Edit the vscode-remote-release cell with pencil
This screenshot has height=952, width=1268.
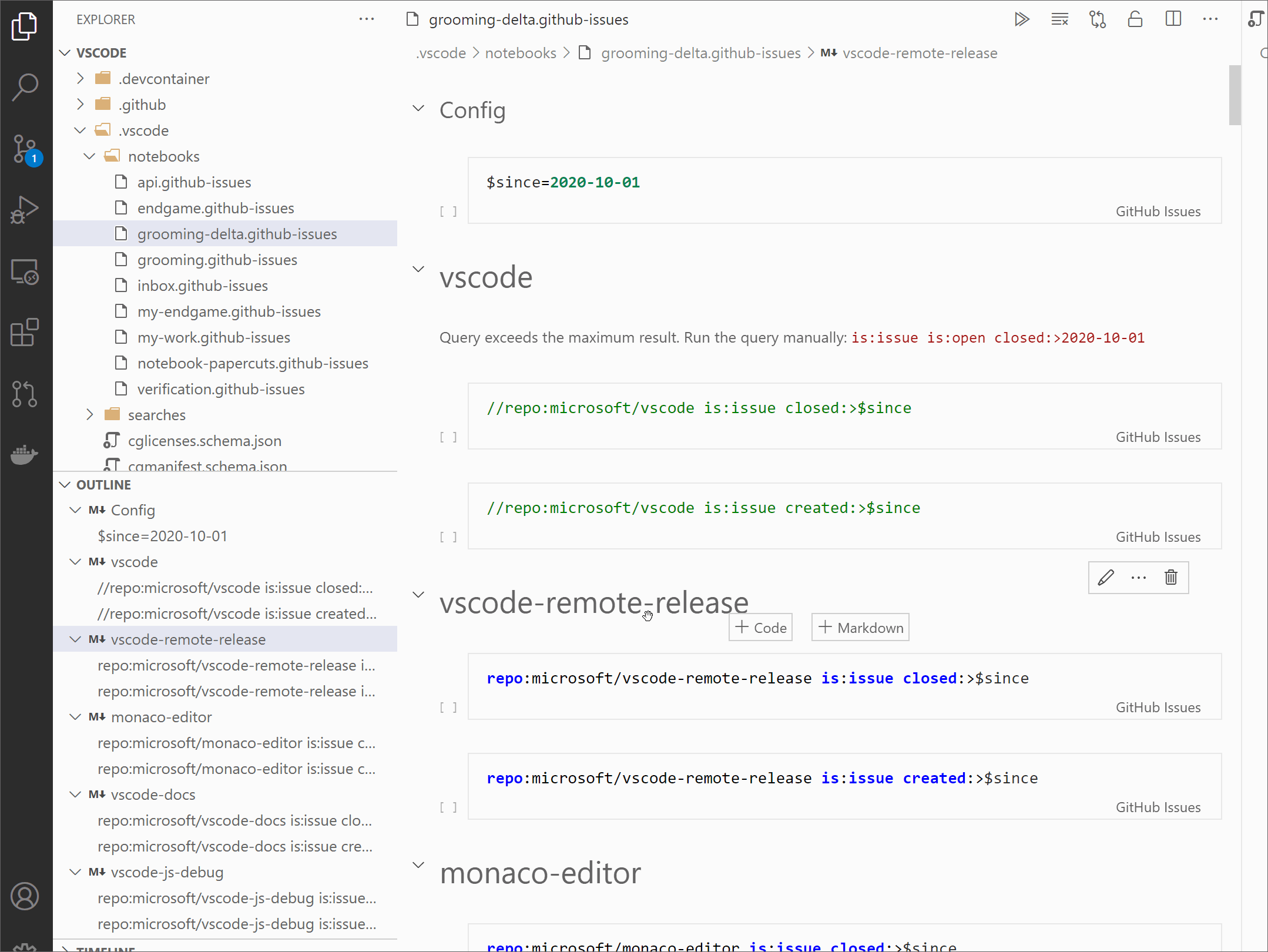tap(1105, 578)
